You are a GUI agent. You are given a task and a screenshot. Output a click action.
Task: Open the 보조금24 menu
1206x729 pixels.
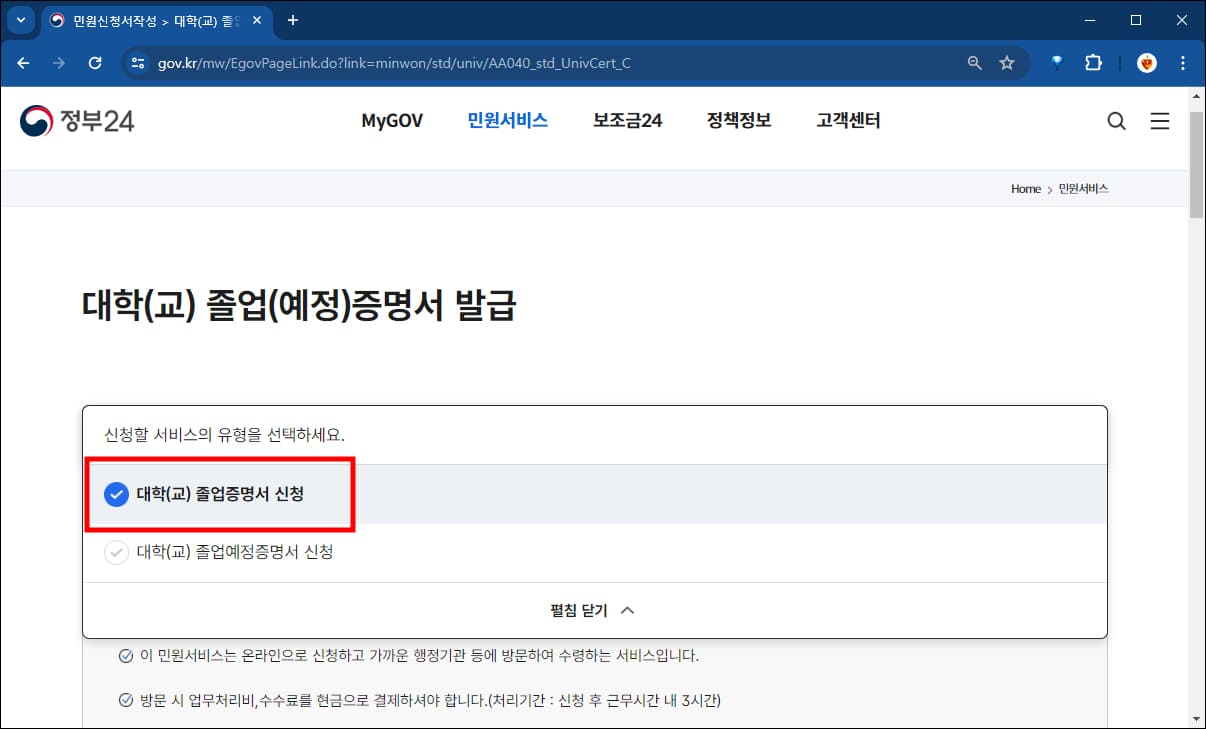(x=626, y=120)
